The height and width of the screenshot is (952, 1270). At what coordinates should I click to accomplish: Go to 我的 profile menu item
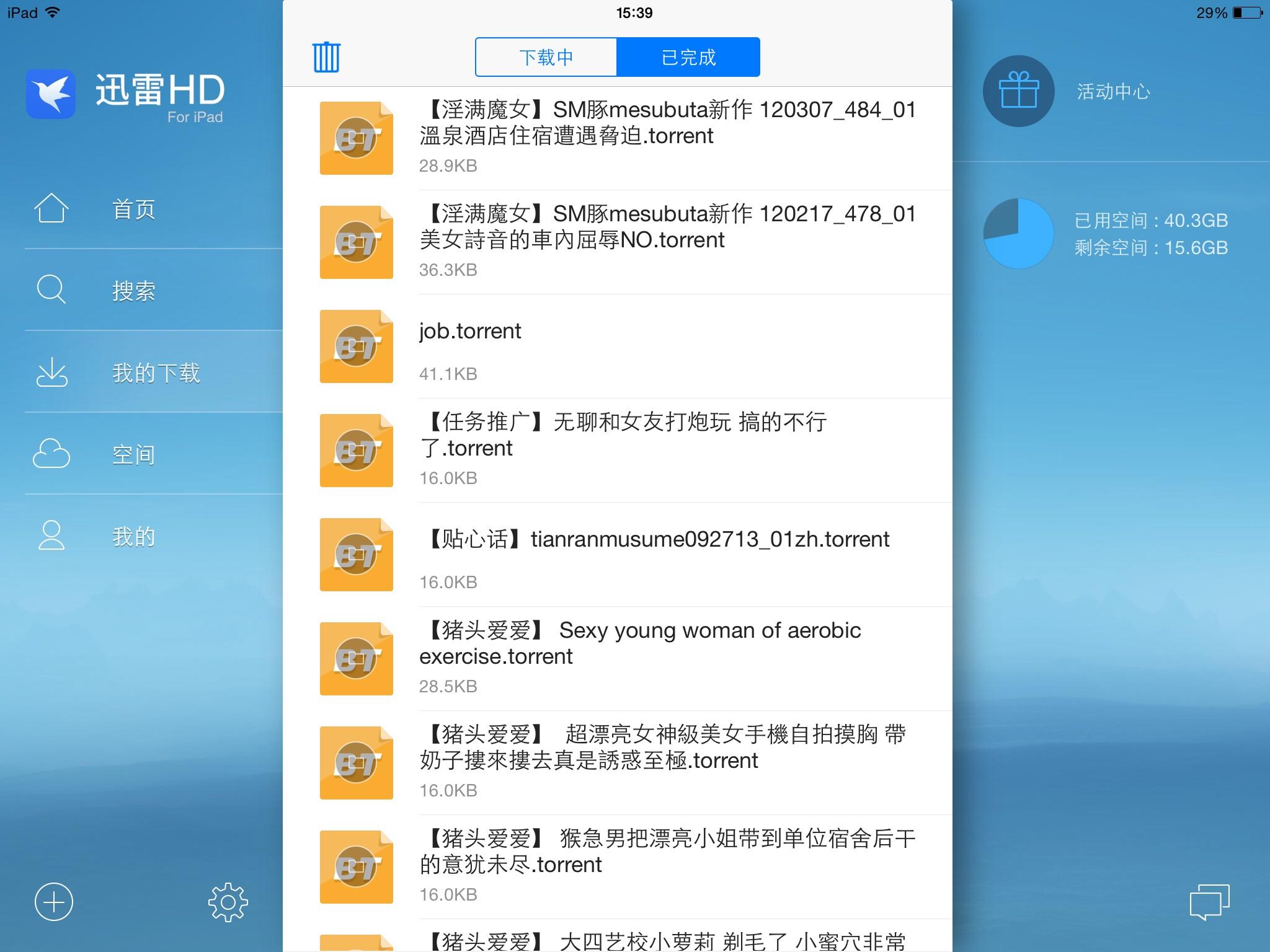tap(133, 536)
